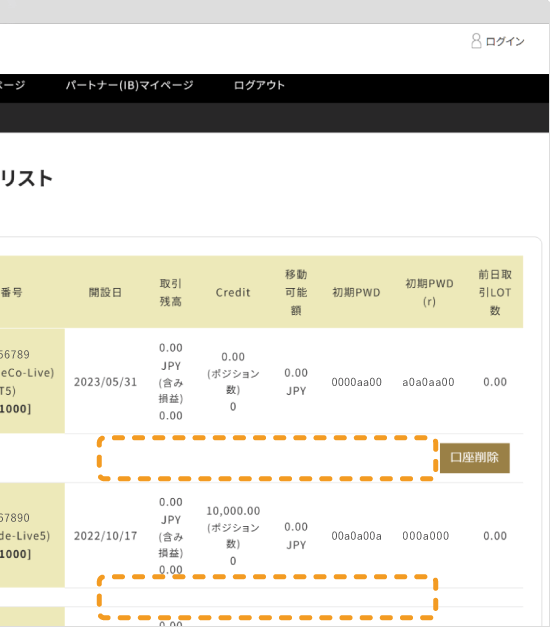Viewport: 550px width, 627px height.
Task: Select initial password 00a0a00a
Action: click(356, 536)
